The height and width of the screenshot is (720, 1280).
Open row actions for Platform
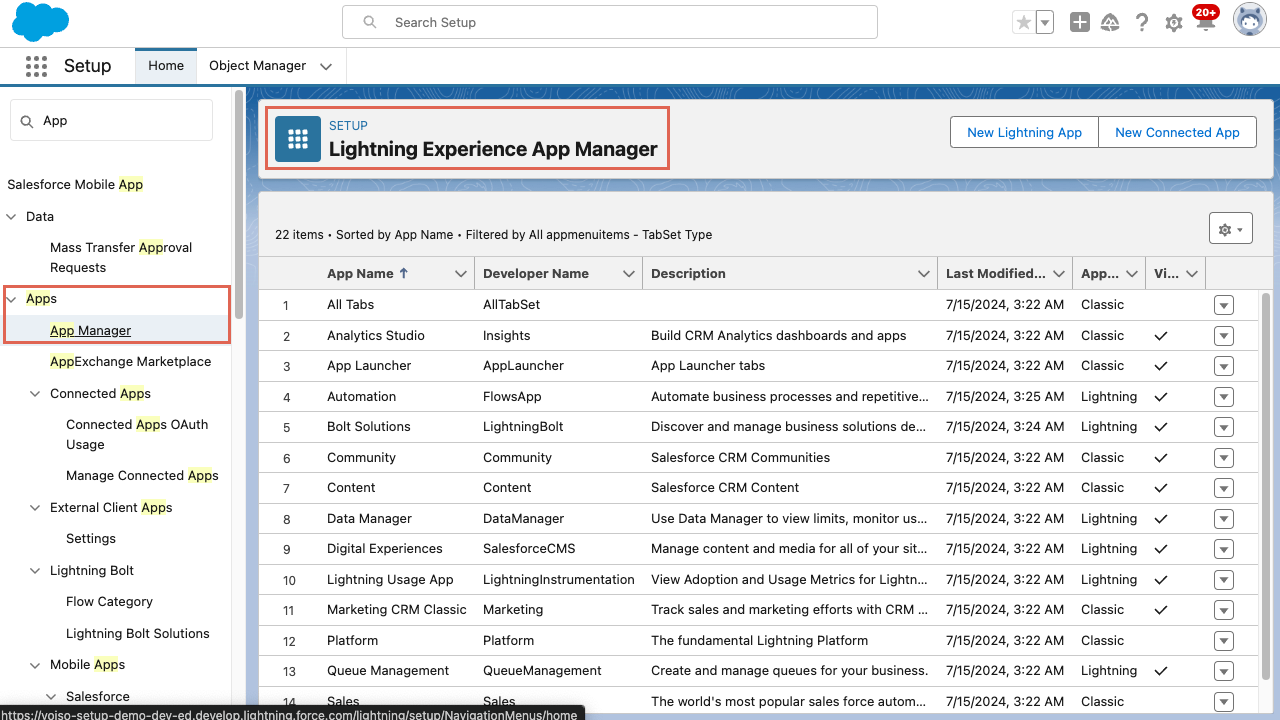click(1224, 641)
